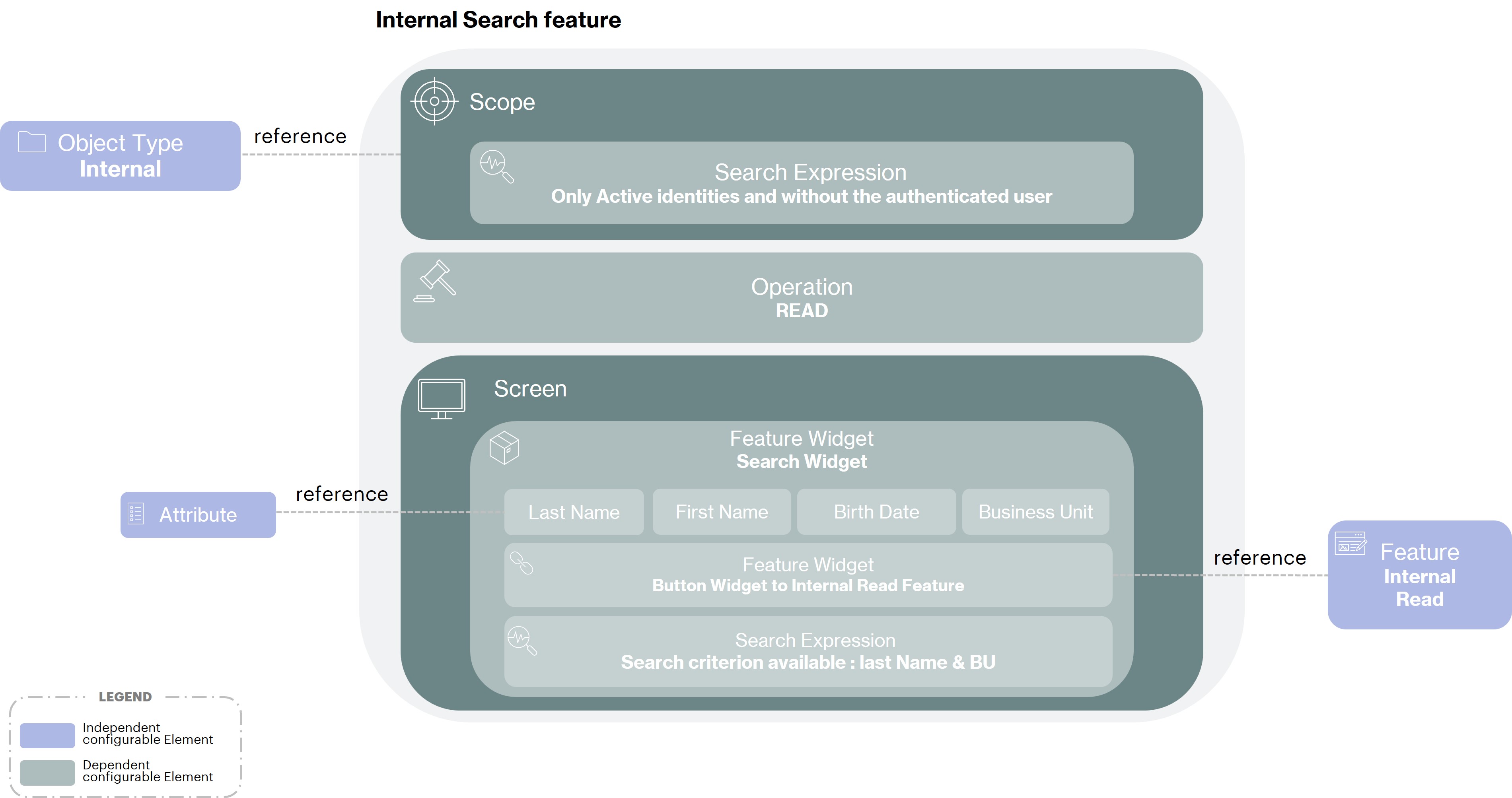
Task: Select the Last Name attribute box
Action: (x=574, y=512)
